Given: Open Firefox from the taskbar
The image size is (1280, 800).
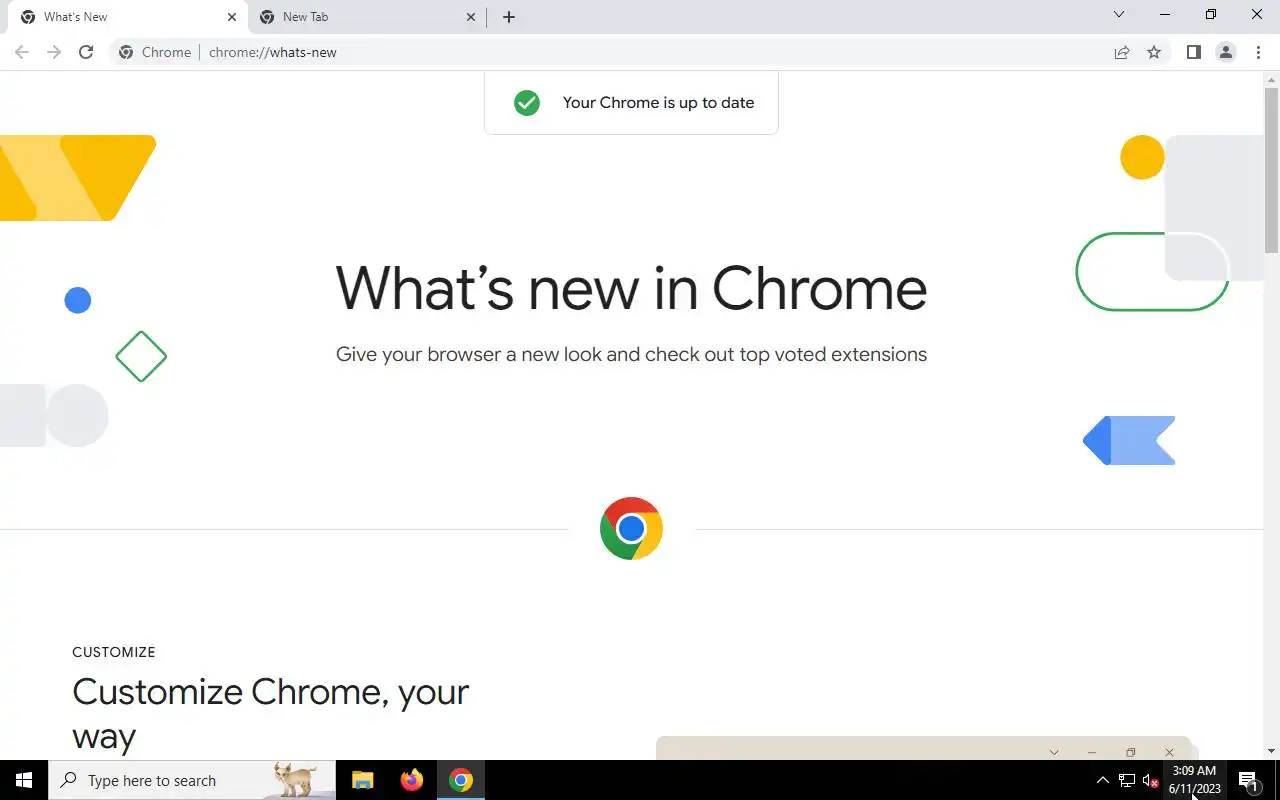Looking at the screenshot, I should tap(411, 780).
